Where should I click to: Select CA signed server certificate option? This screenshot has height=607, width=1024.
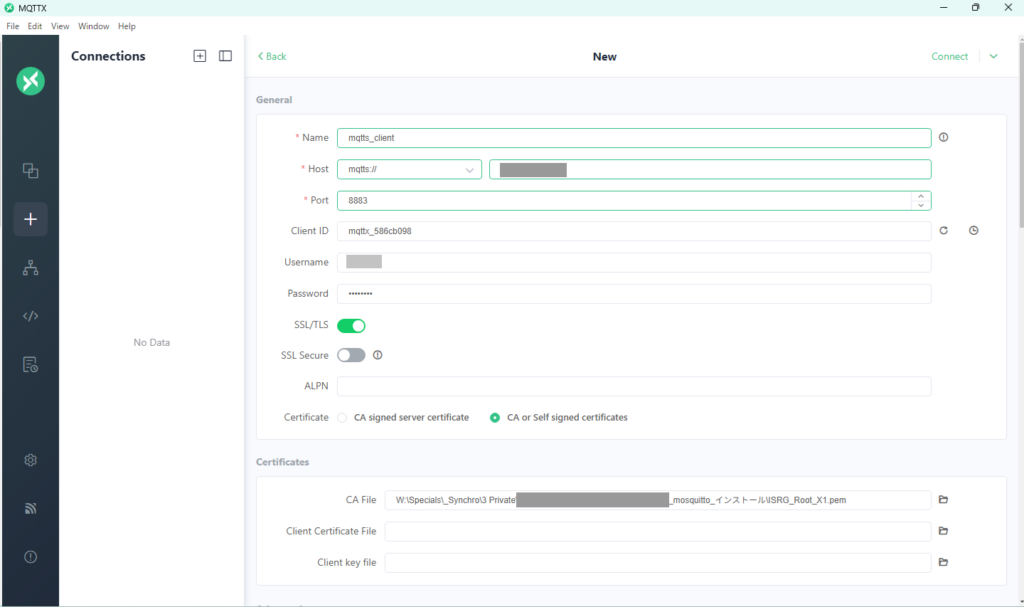pos(342,417)
